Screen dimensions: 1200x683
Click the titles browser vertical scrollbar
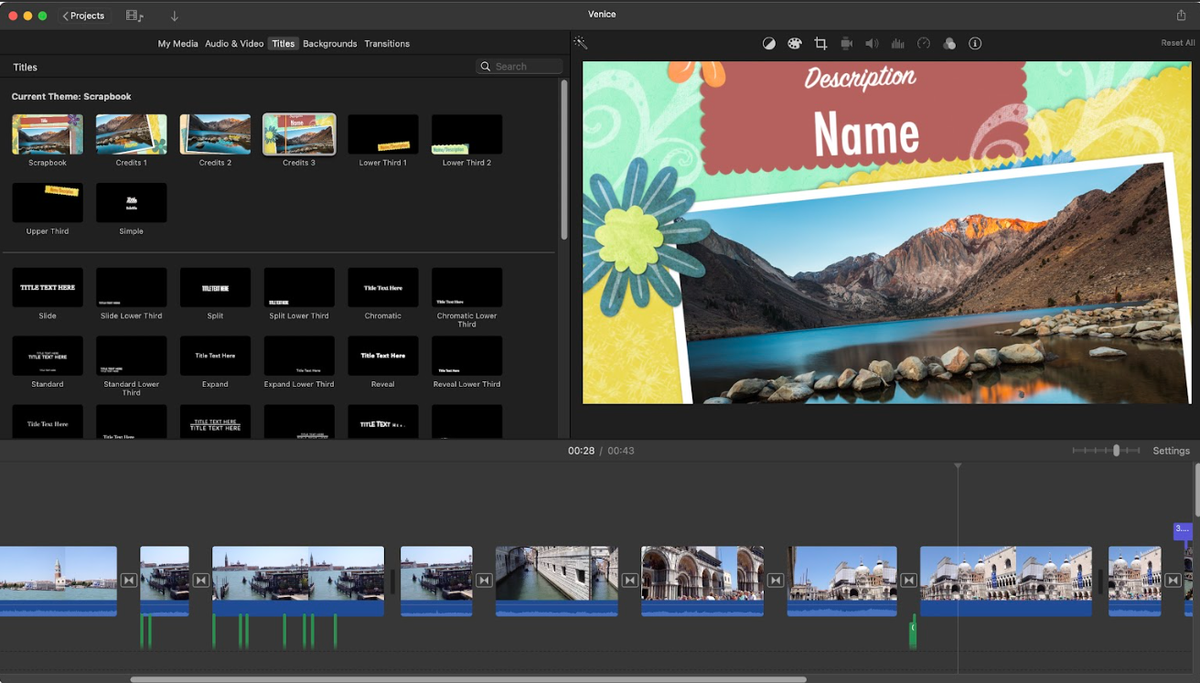(564, 160)
